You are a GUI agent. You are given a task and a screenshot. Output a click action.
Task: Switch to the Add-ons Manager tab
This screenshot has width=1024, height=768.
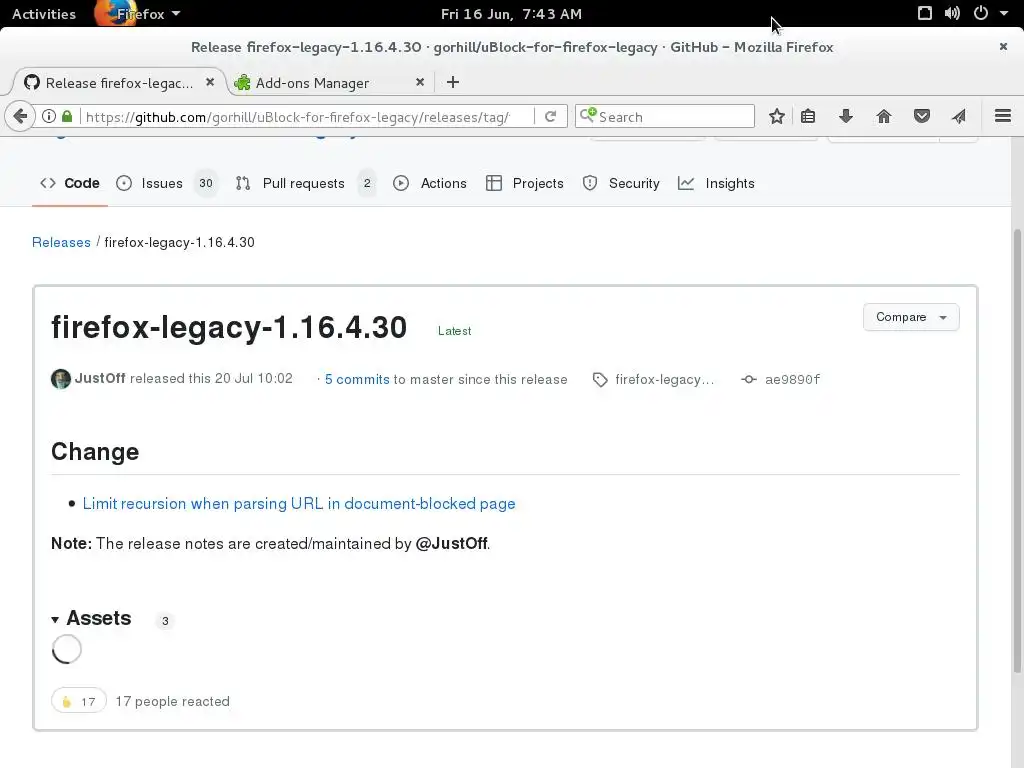click(328, 83)
